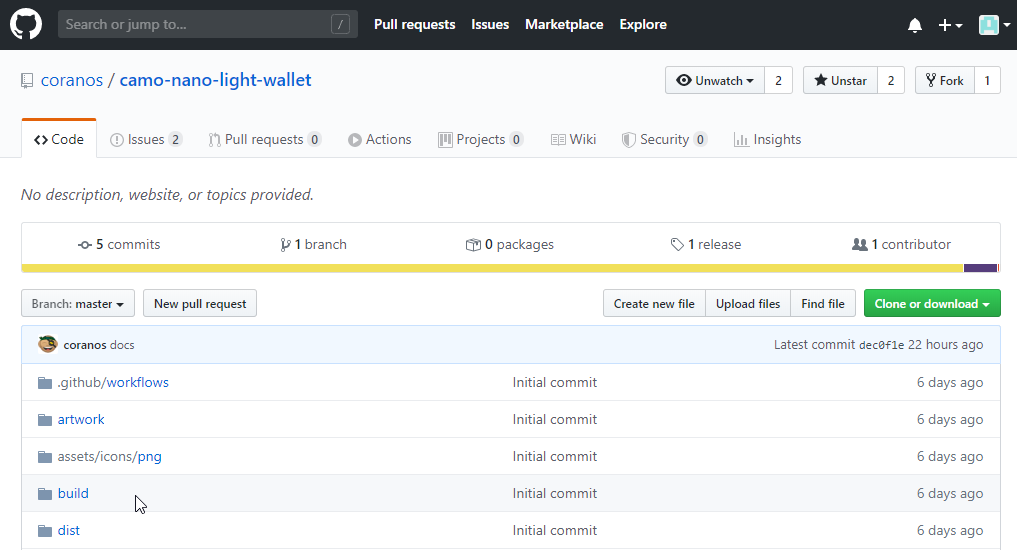
Task: Open the plus create-new dropdown
Action: tap(950, 25)
